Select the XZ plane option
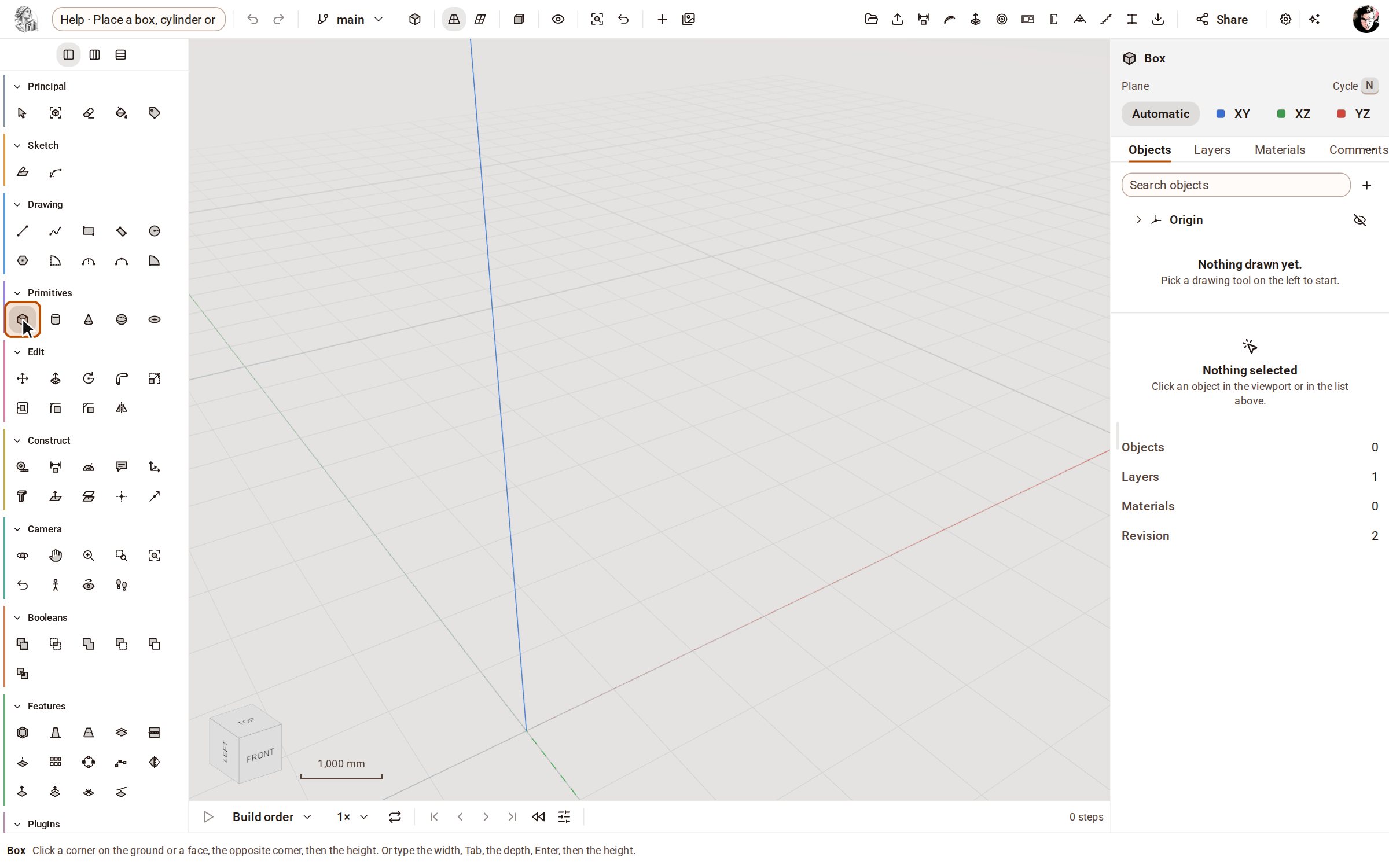The image size is (1389, 868). pyautogui.click(x=1294, y=113)
